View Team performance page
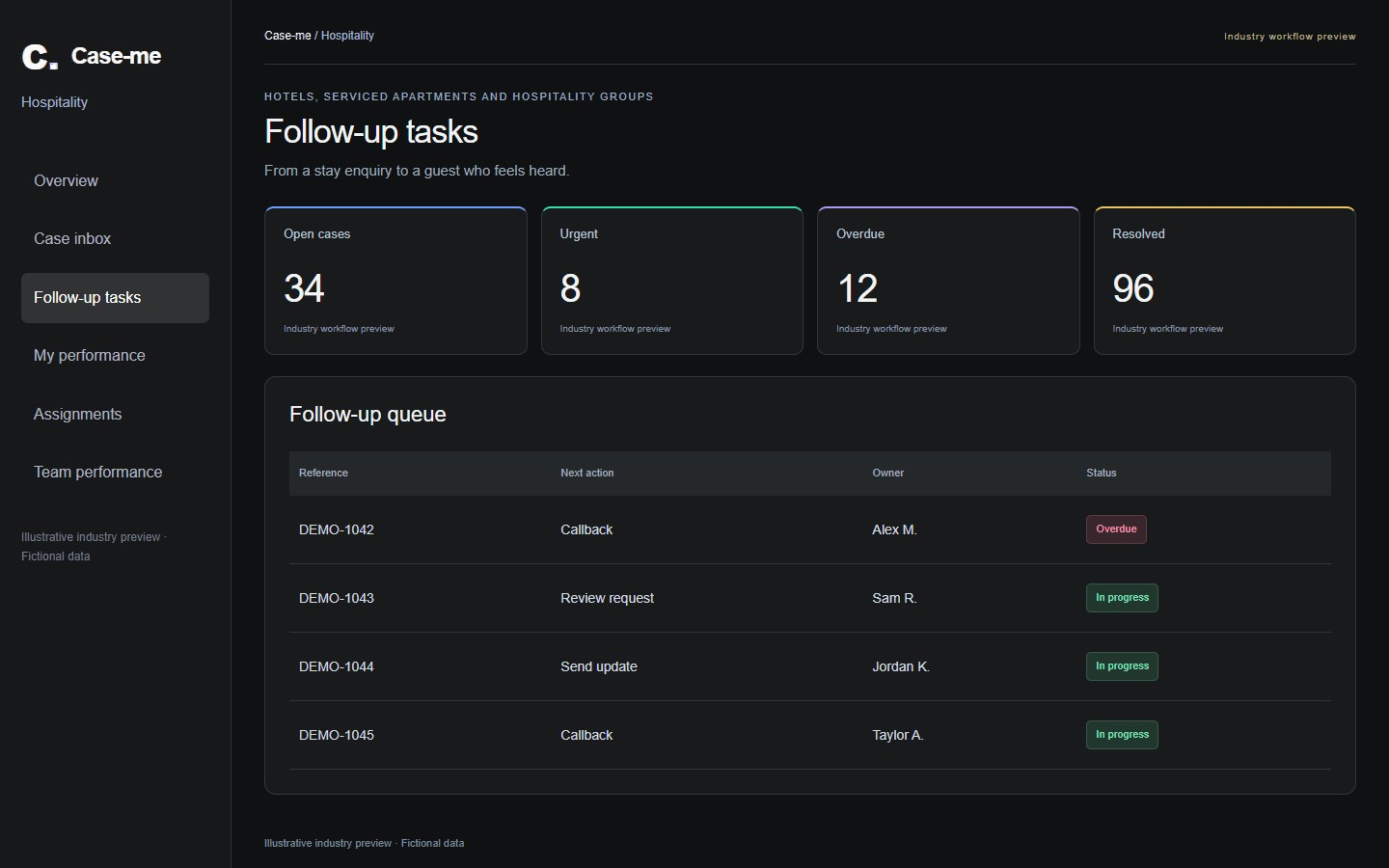 tap(115, 473)
